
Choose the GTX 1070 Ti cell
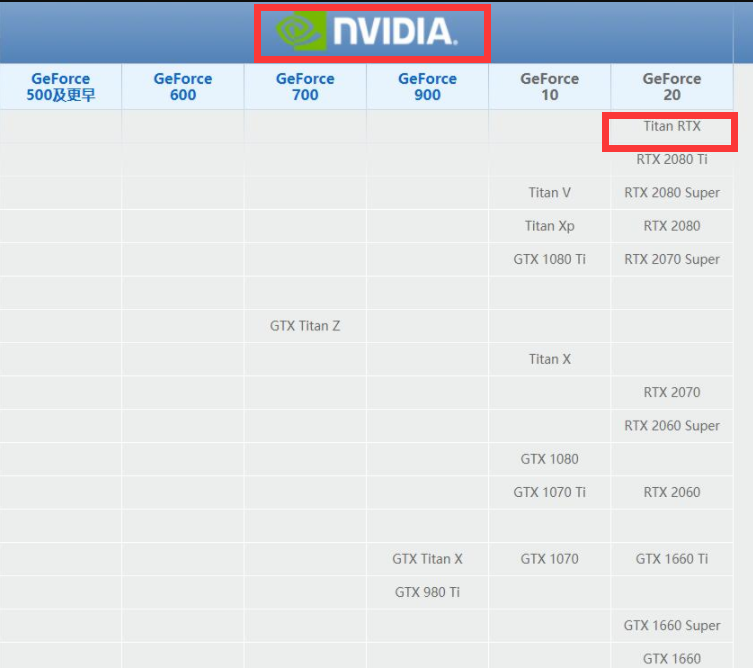(550, 492)
